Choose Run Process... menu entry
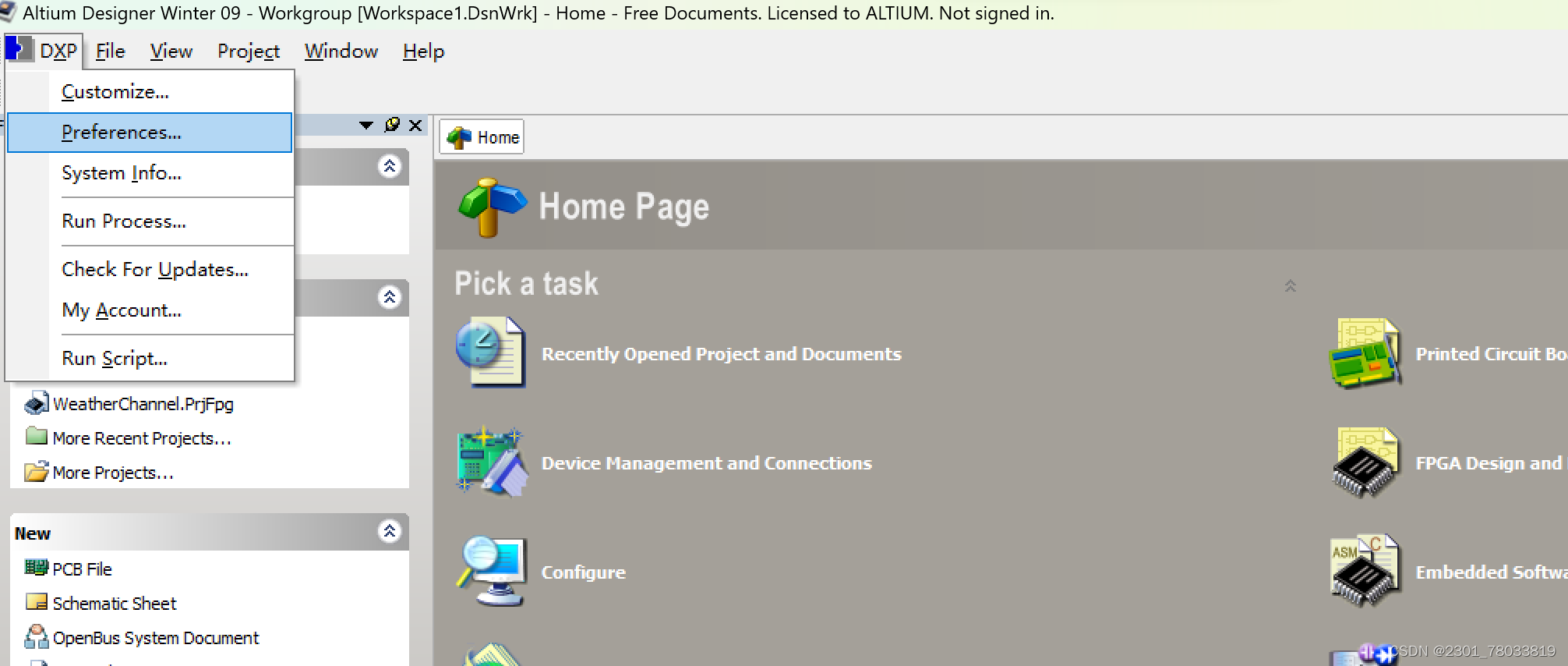 150,221
